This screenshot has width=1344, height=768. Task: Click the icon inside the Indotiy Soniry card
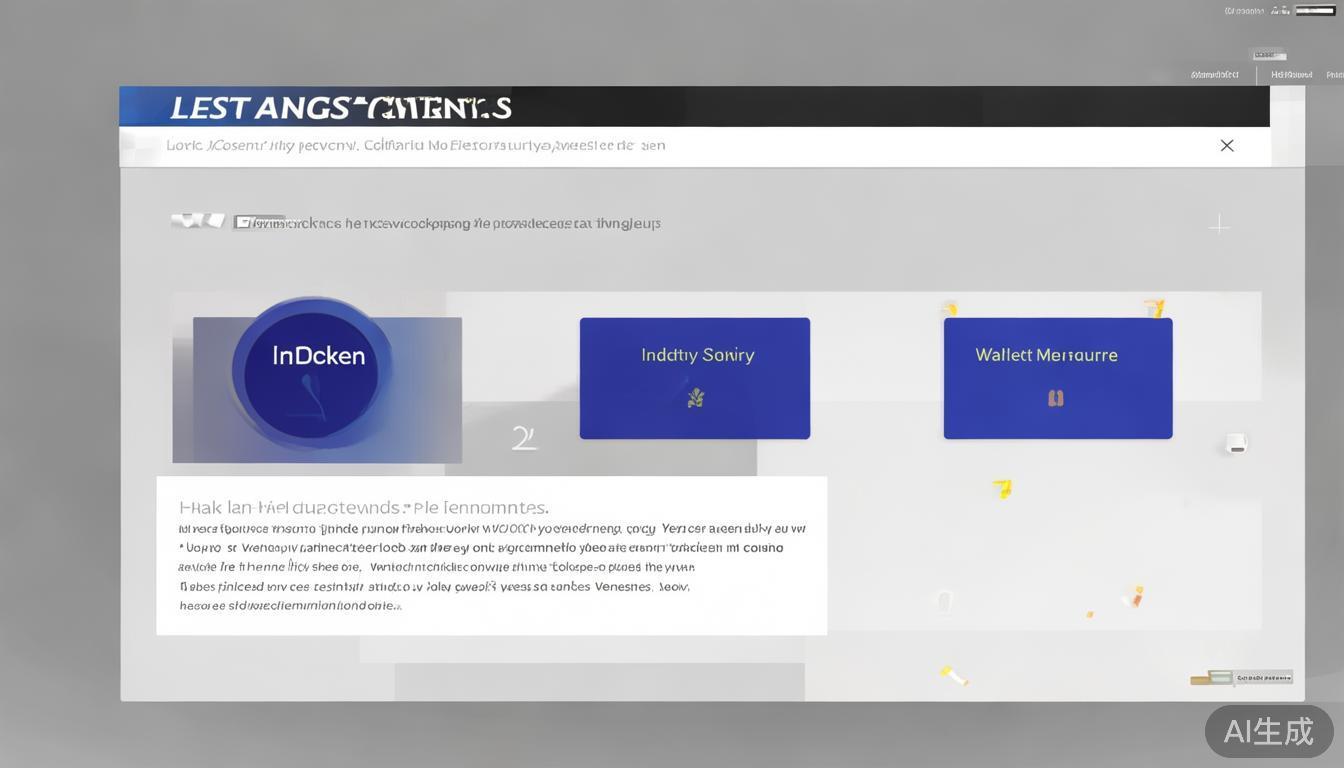coord(695,398)
